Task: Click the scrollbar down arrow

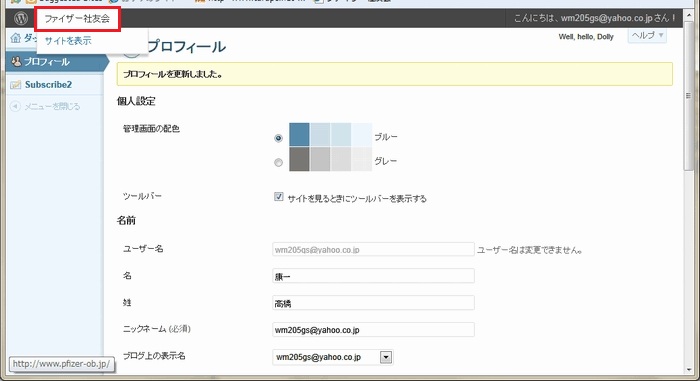Action: coord(688,370)
